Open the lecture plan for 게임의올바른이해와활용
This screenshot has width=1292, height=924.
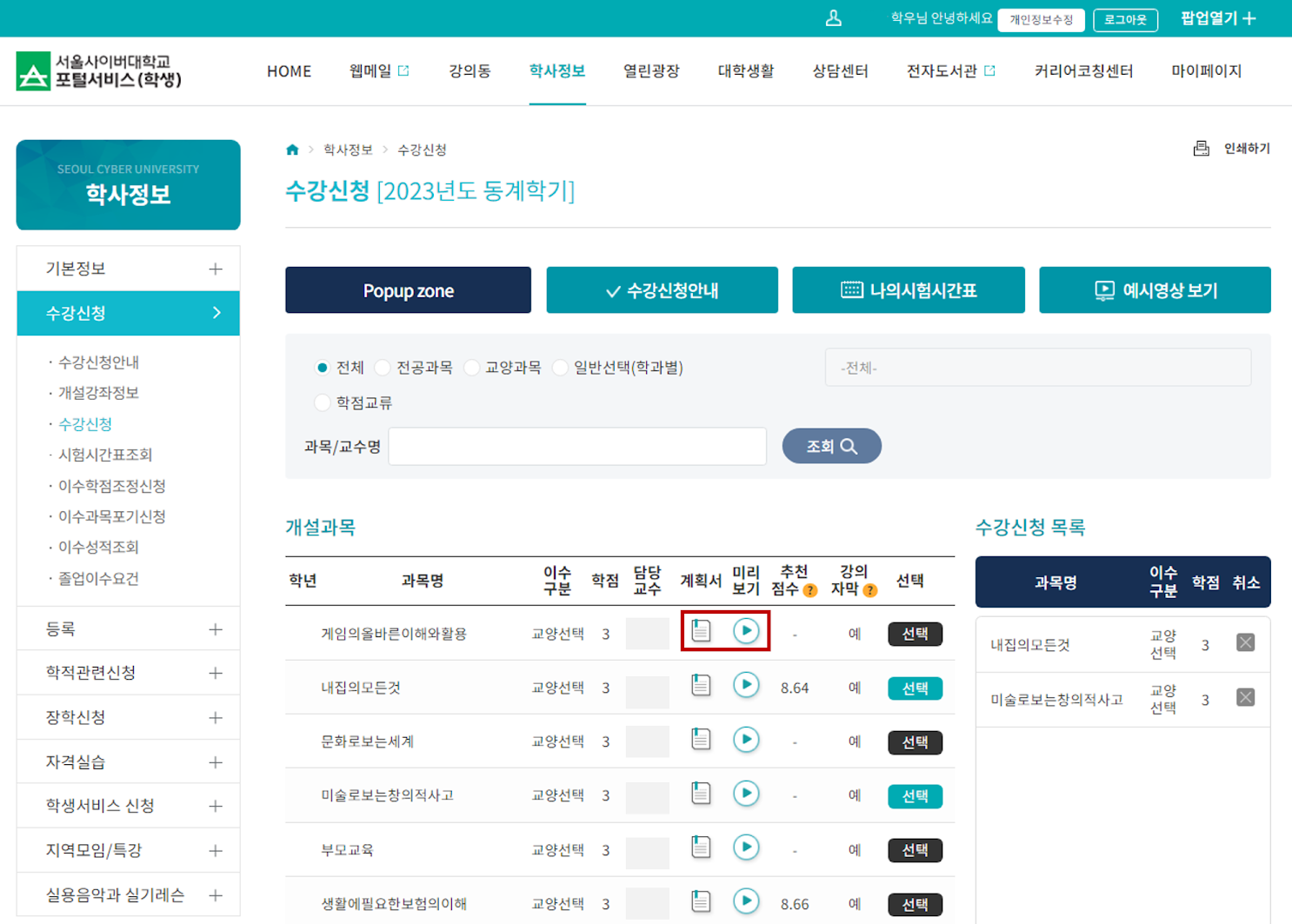tap(700, 632)
